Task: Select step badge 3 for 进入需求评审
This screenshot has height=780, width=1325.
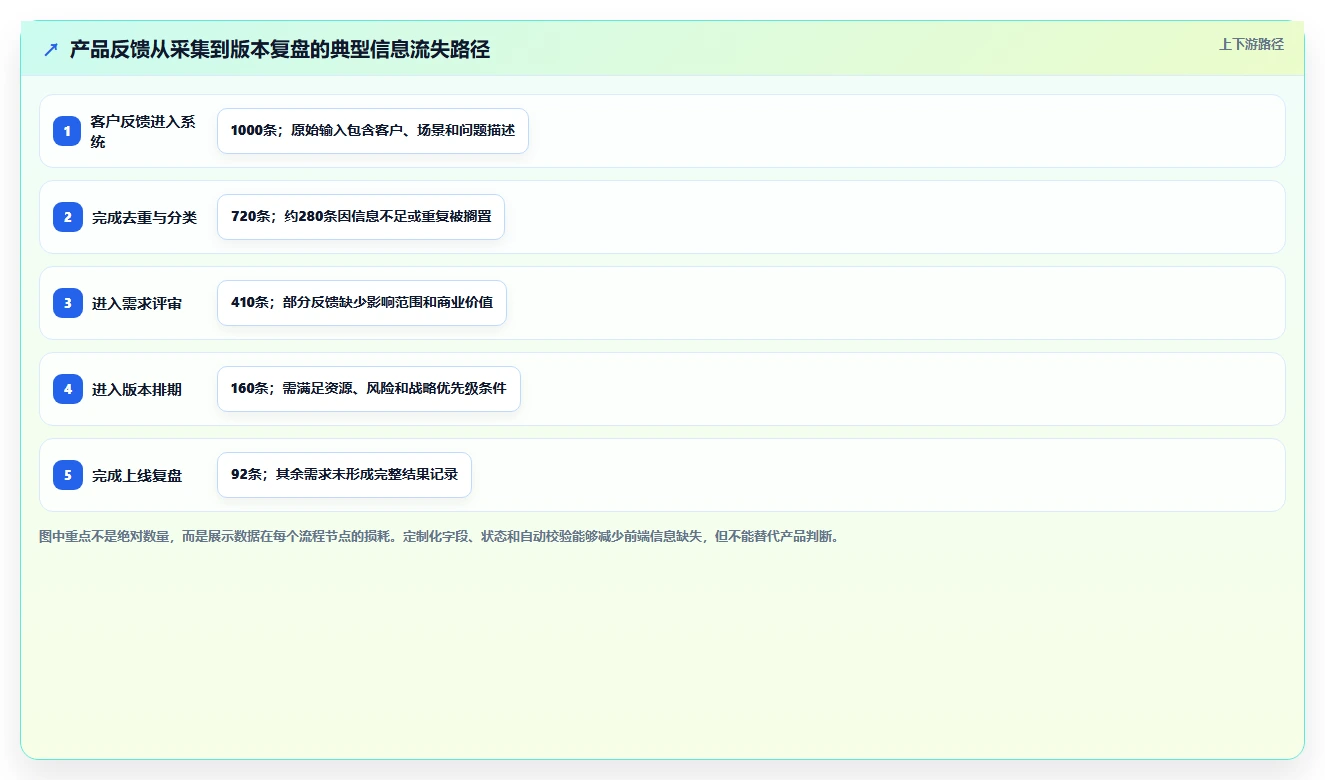Action: click(x=67, y=303)
